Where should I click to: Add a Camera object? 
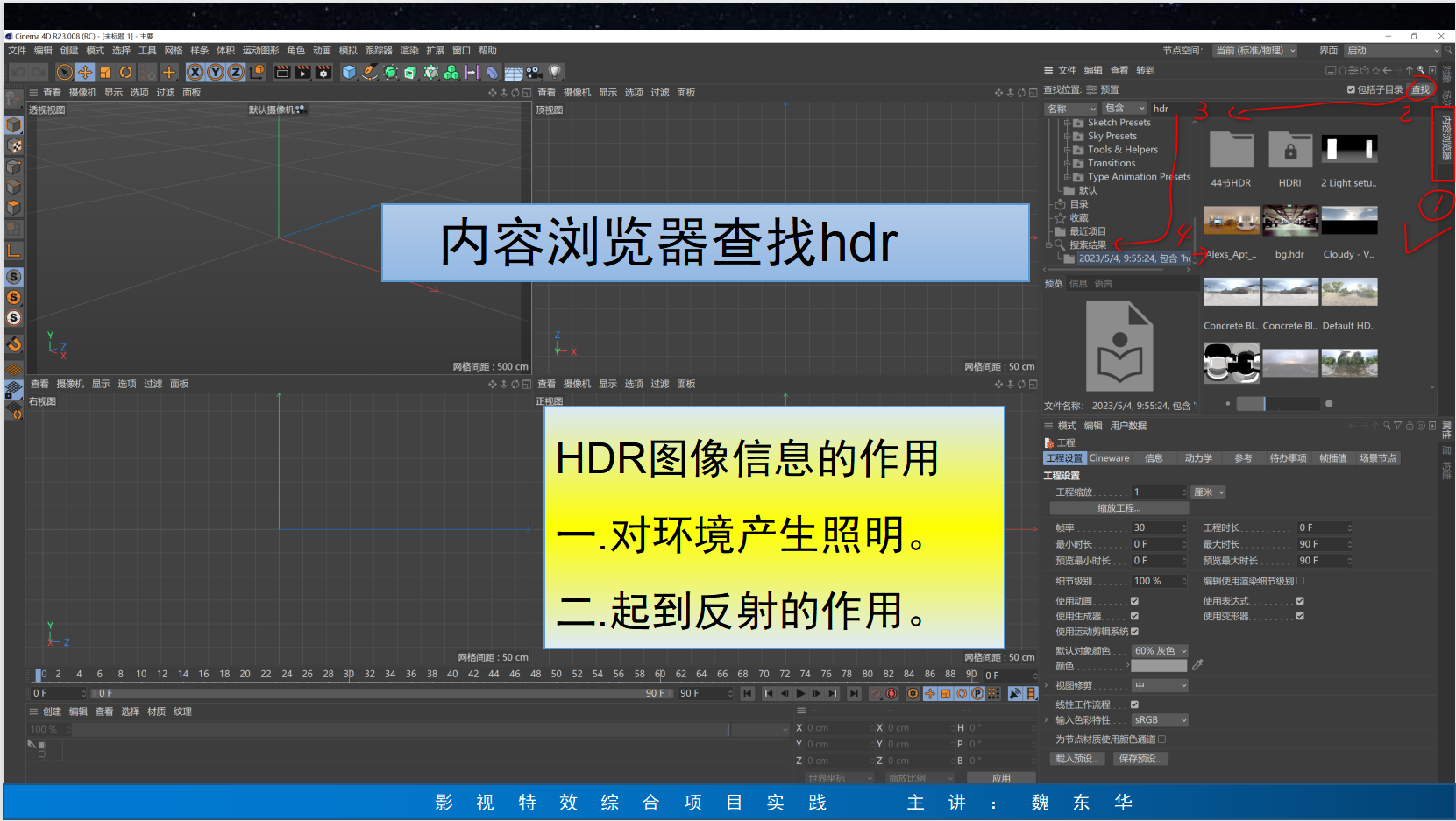point(534,73)
